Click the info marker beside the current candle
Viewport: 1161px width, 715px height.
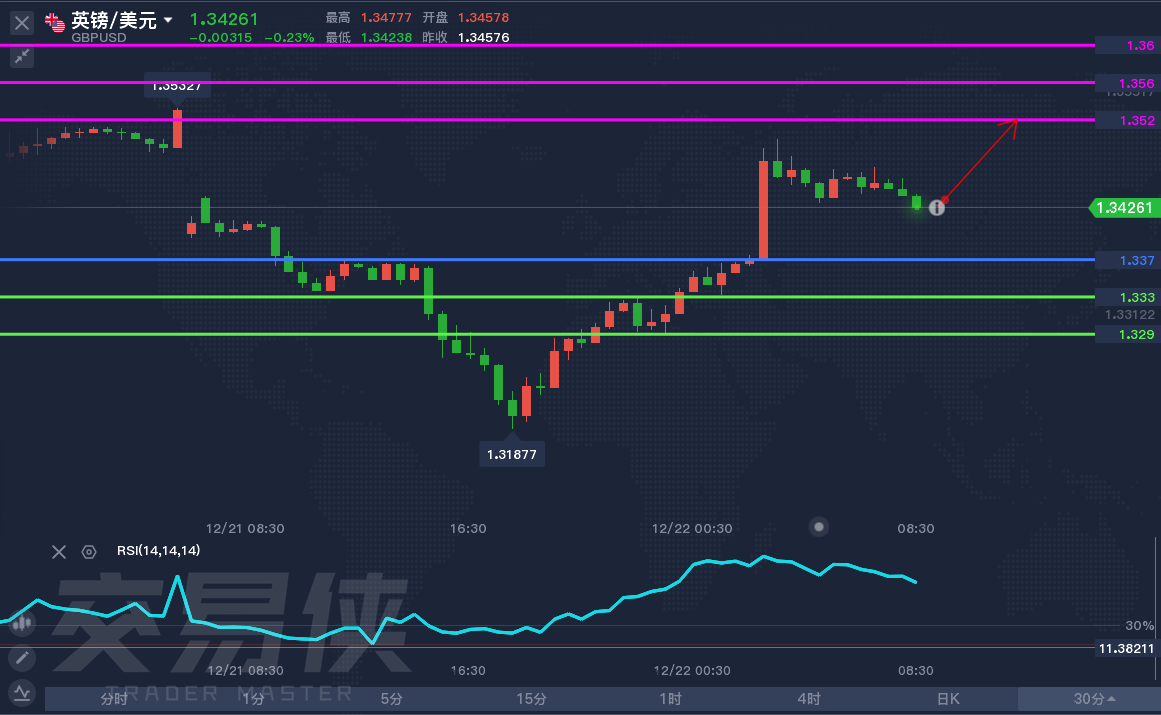click(937, 208)
